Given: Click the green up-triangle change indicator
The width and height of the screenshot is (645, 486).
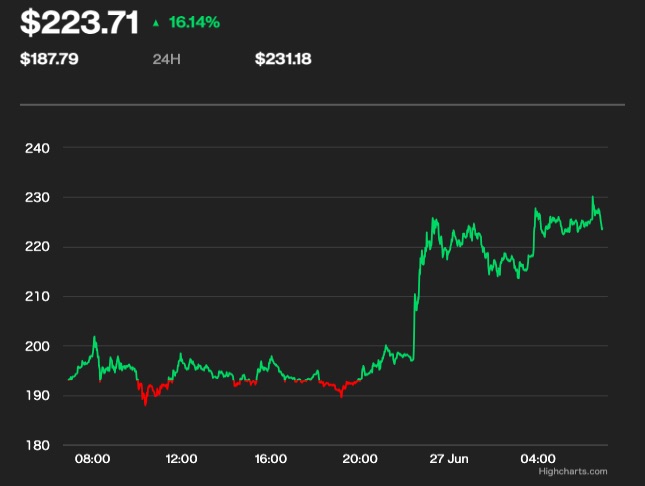Looking at the screenshot, I should 155,21.
